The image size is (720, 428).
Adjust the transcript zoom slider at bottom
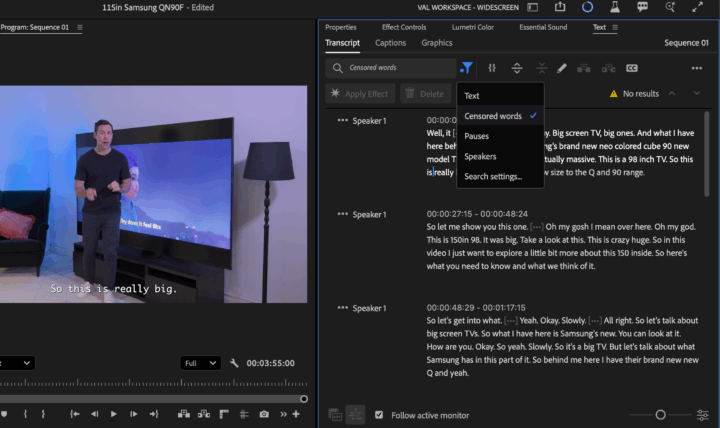(x=660, y=415)
